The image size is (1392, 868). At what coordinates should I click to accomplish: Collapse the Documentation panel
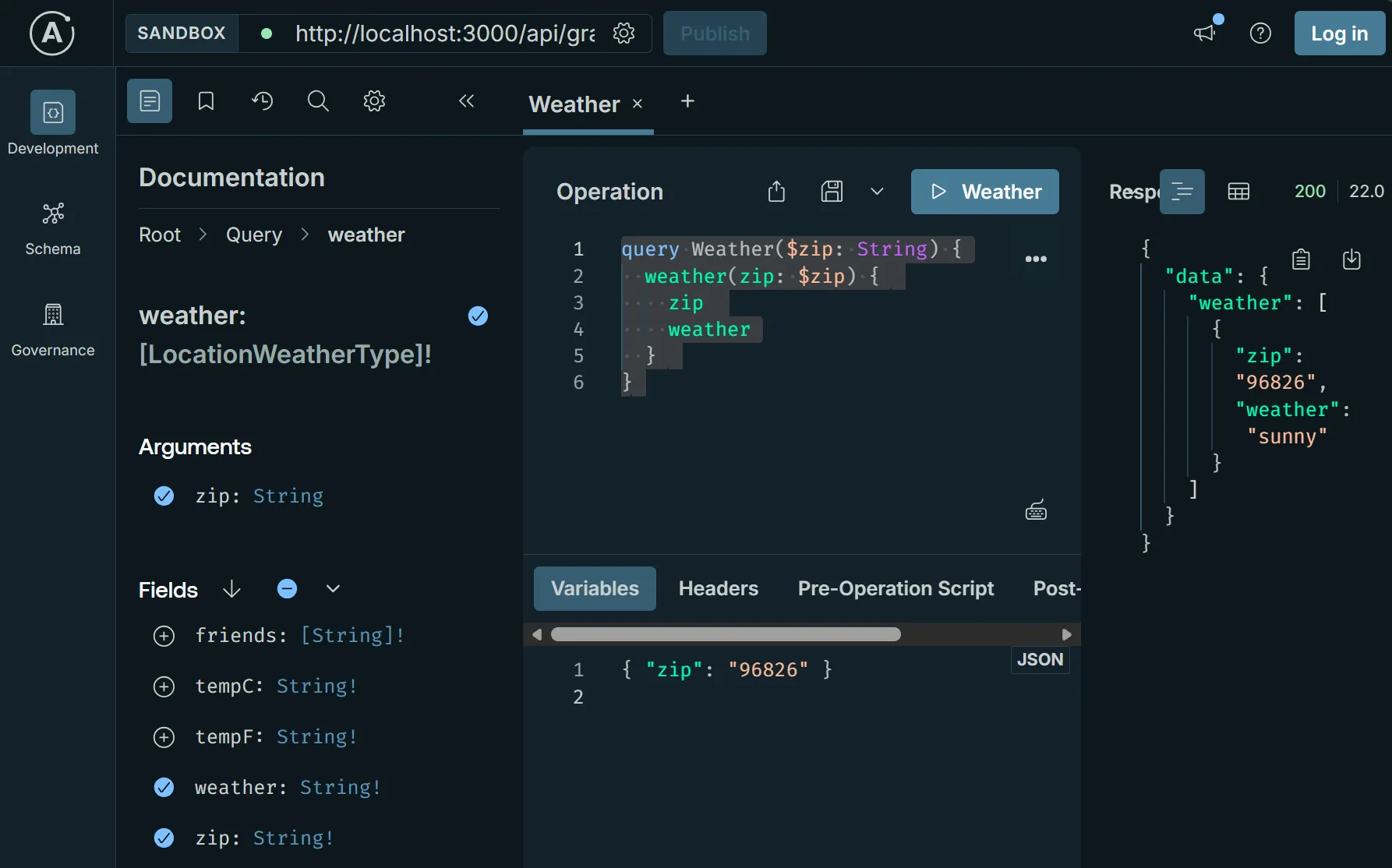pos(466,101)
